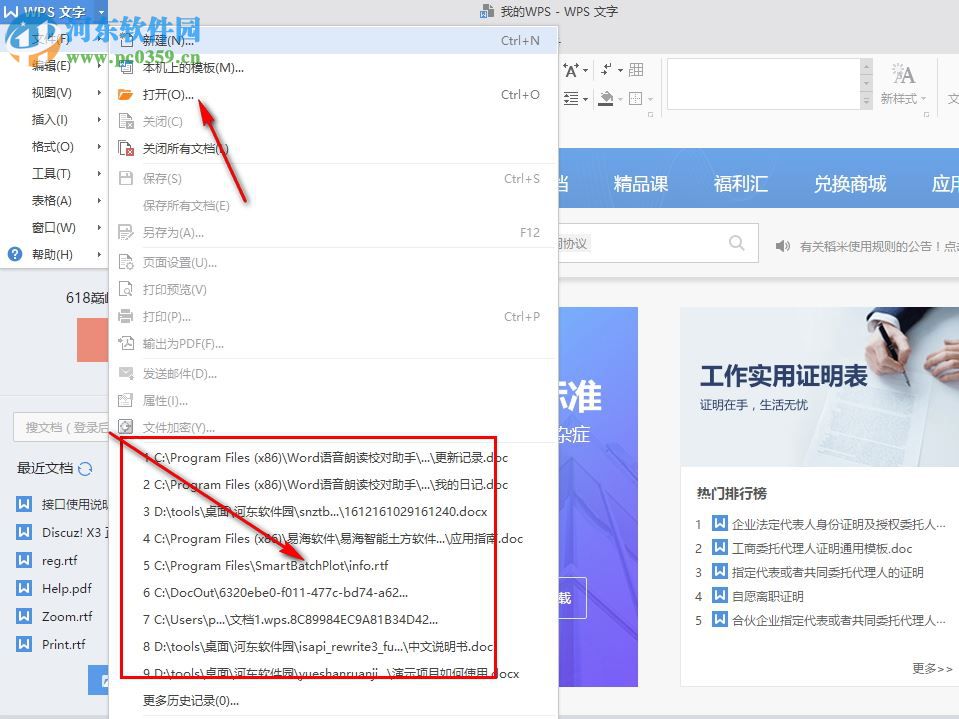Expand the dropdown arrow next to WPS 文字

[103, 13]
